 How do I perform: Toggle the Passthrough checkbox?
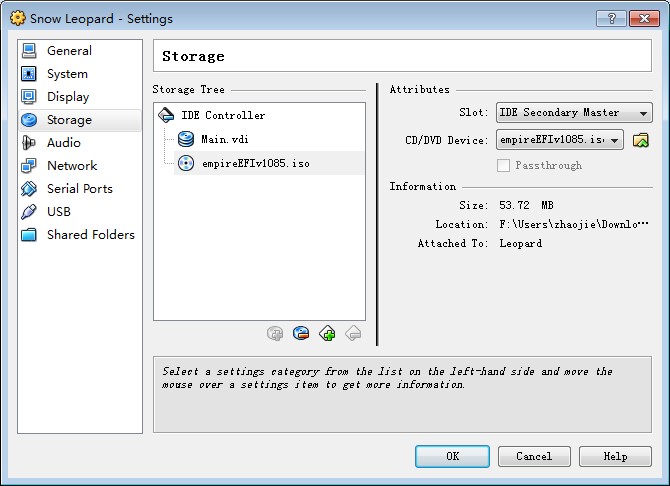pyautogui.click(x=503, y=165)
